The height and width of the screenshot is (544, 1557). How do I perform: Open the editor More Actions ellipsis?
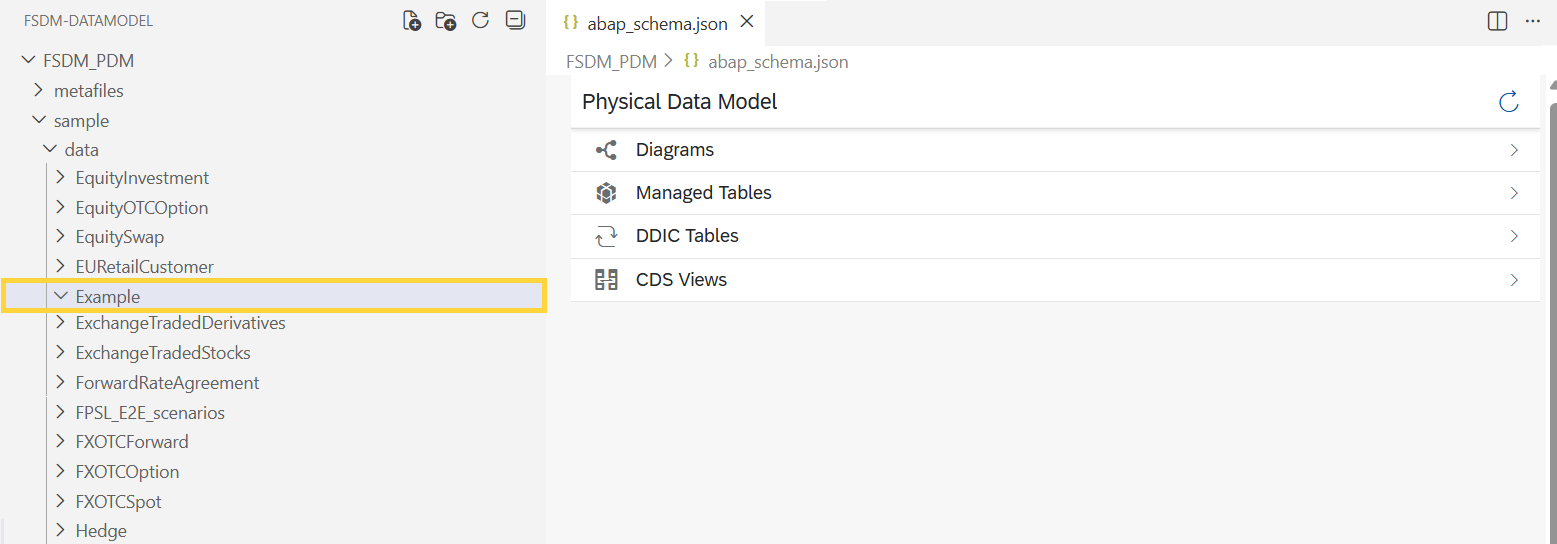[1532, 21]
